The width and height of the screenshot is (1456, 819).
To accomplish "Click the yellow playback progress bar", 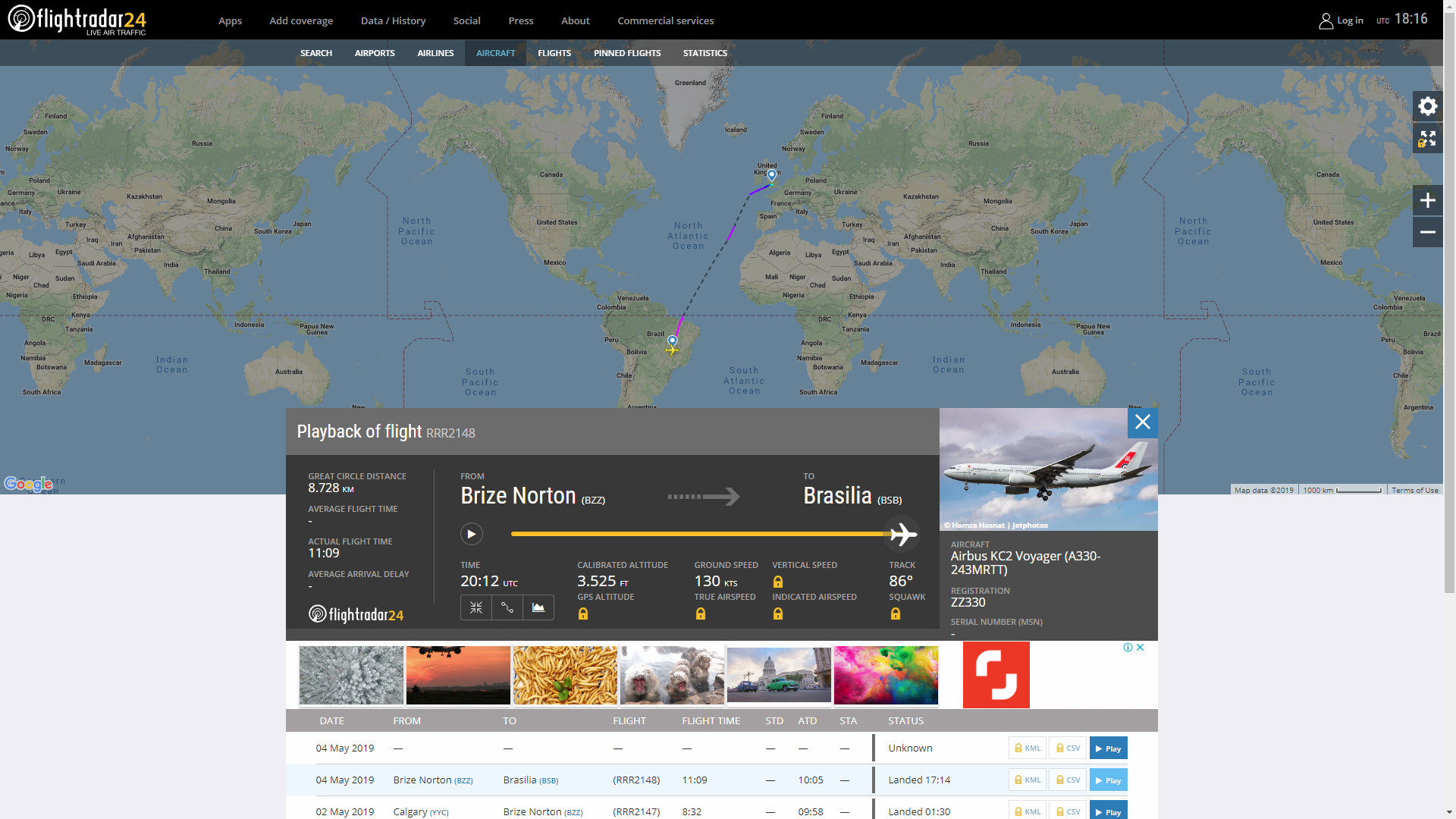I will 701,534.
